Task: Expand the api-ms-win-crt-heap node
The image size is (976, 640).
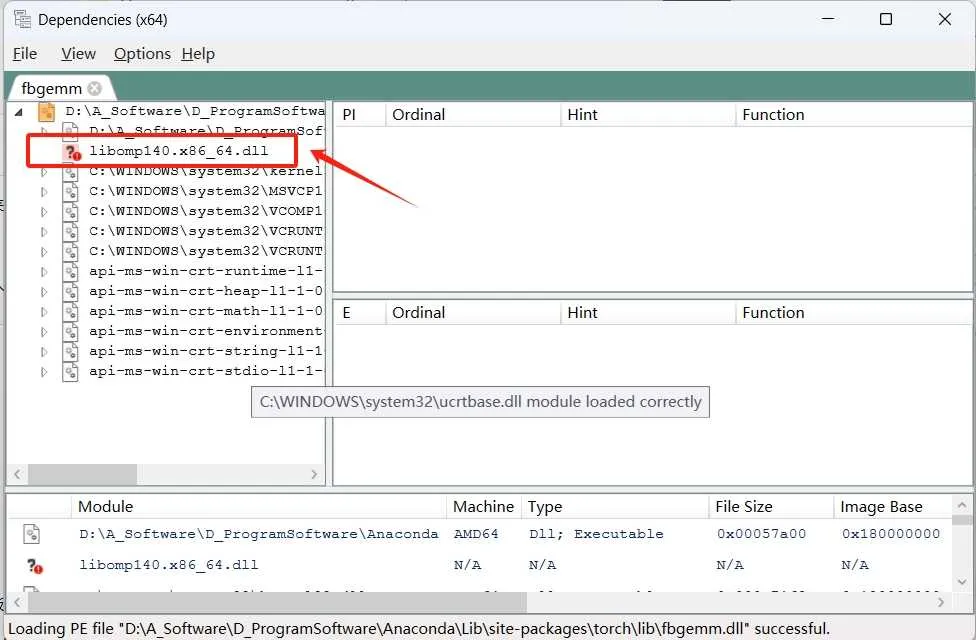Action: [x=44, y=291]
